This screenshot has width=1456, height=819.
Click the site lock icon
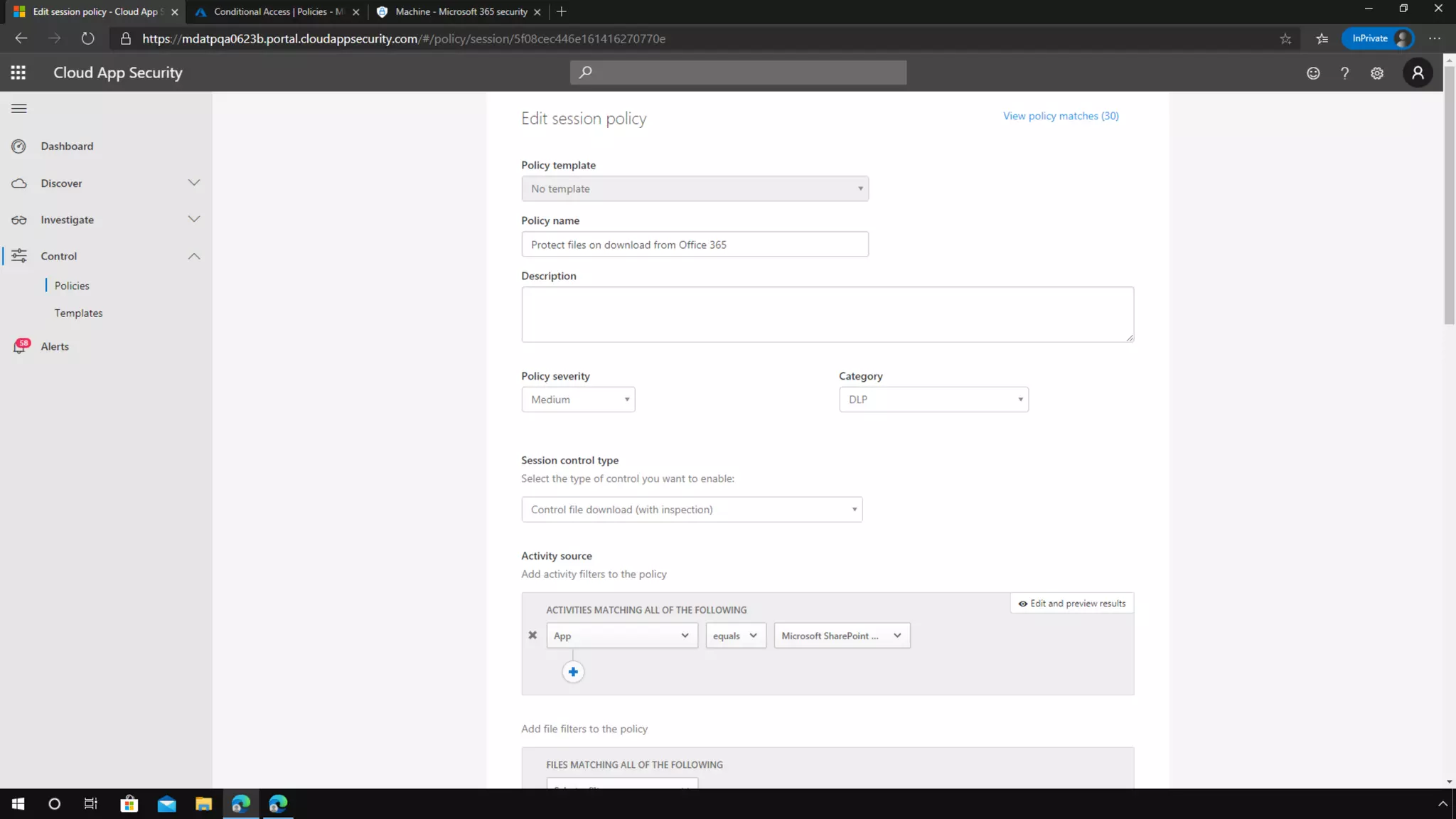(x=126, y=39)
